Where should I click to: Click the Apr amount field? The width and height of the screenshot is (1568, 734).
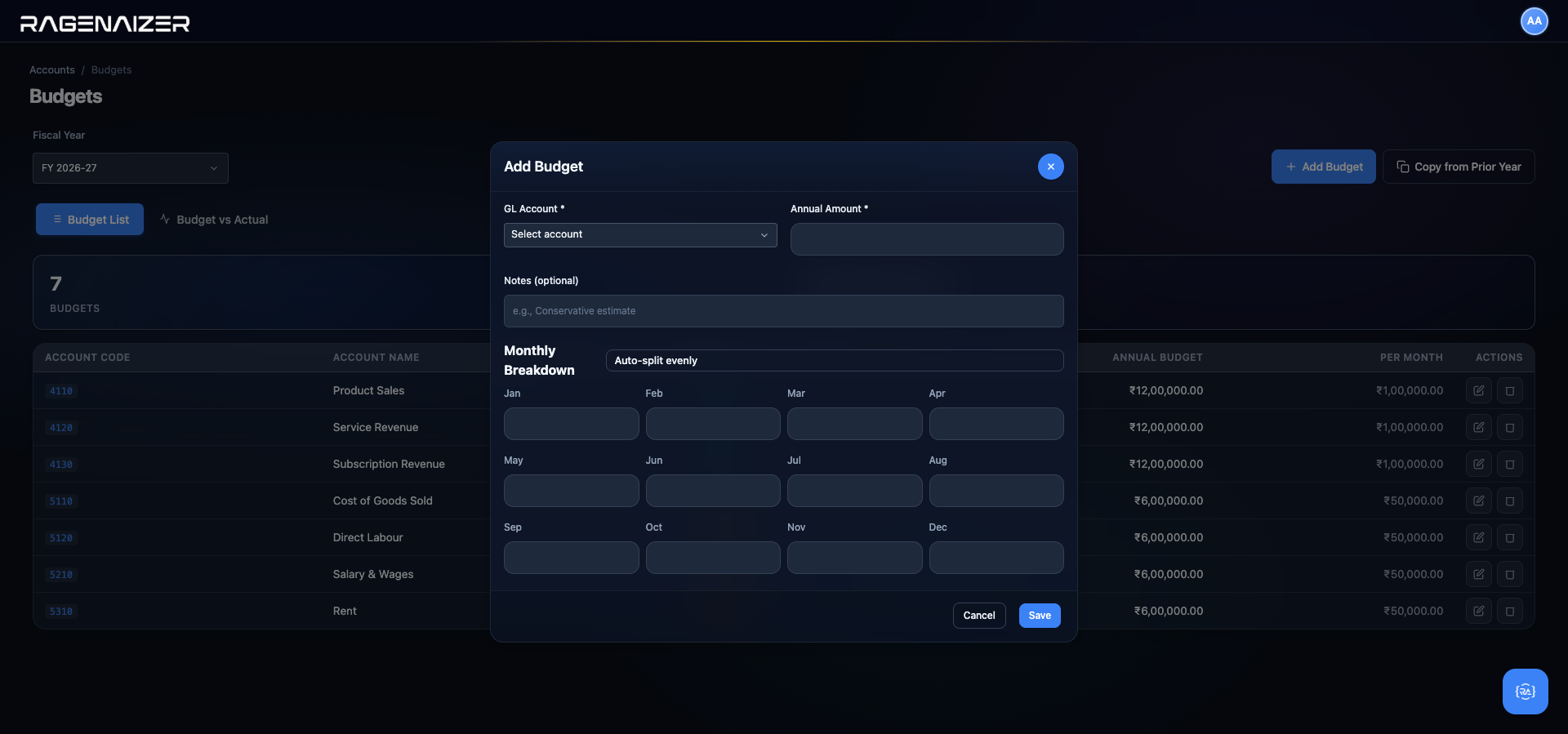tap(996, 424)
